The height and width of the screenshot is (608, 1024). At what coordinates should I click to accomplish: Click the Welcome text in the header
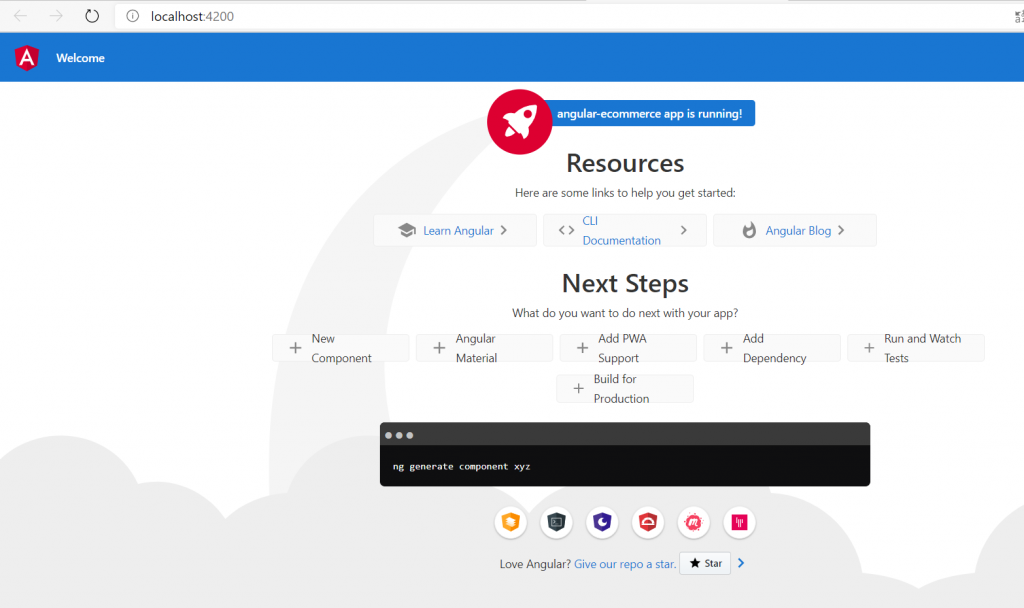[80, 58]
